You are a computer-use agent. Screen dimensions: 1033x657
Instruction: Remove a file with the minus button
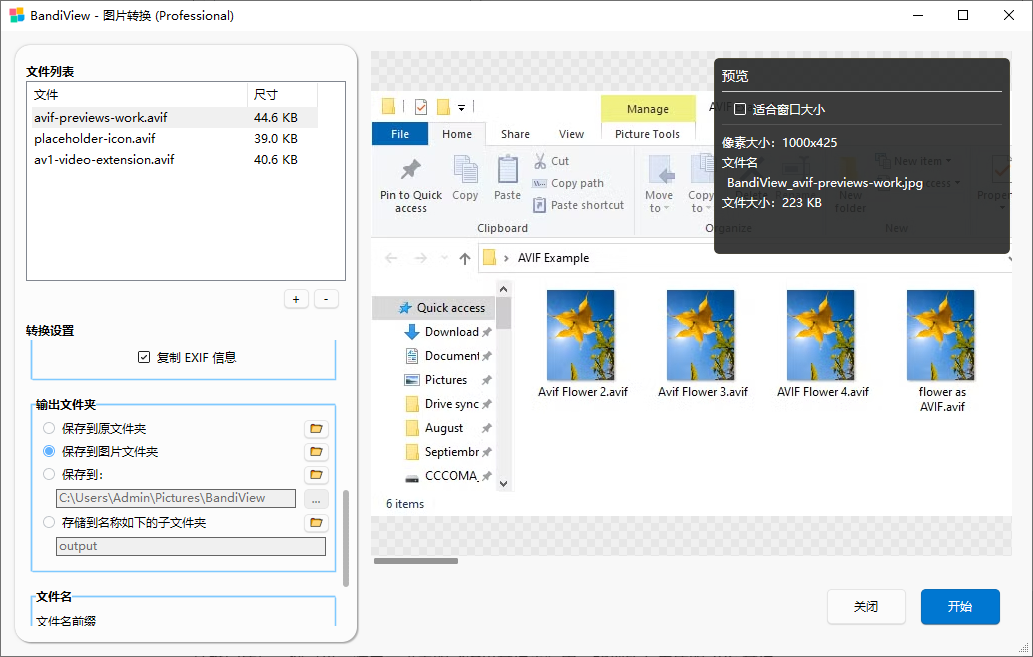point(326,299)
